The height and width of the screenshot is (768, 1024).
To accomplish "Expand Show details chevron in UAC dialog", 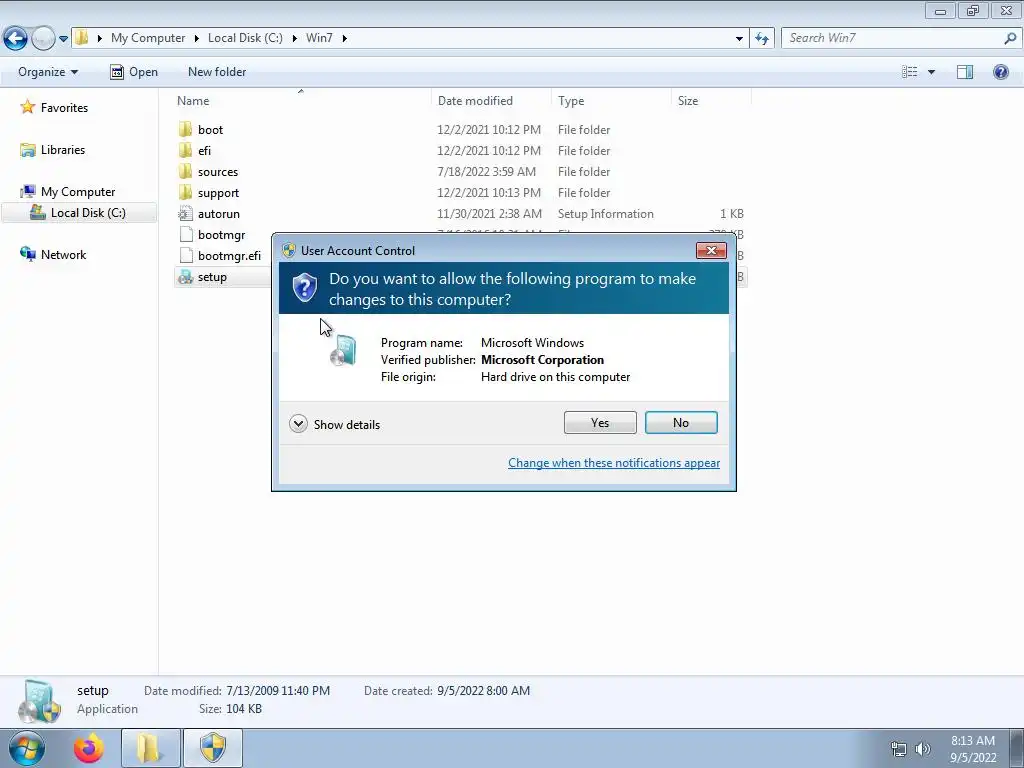I will point(298,424).
